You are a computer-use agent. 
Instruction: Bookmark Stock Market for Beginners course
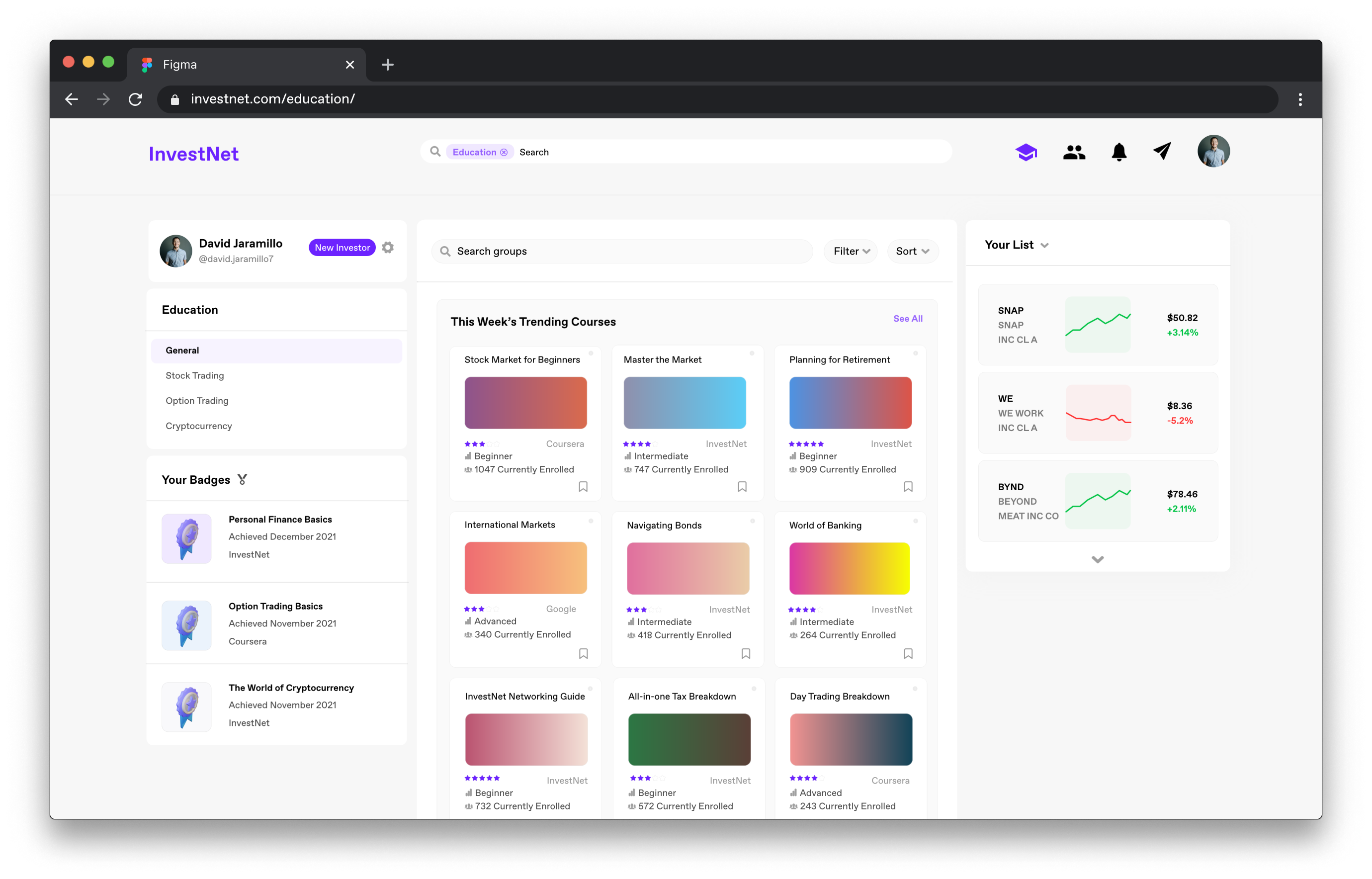[x=583, y=486]
